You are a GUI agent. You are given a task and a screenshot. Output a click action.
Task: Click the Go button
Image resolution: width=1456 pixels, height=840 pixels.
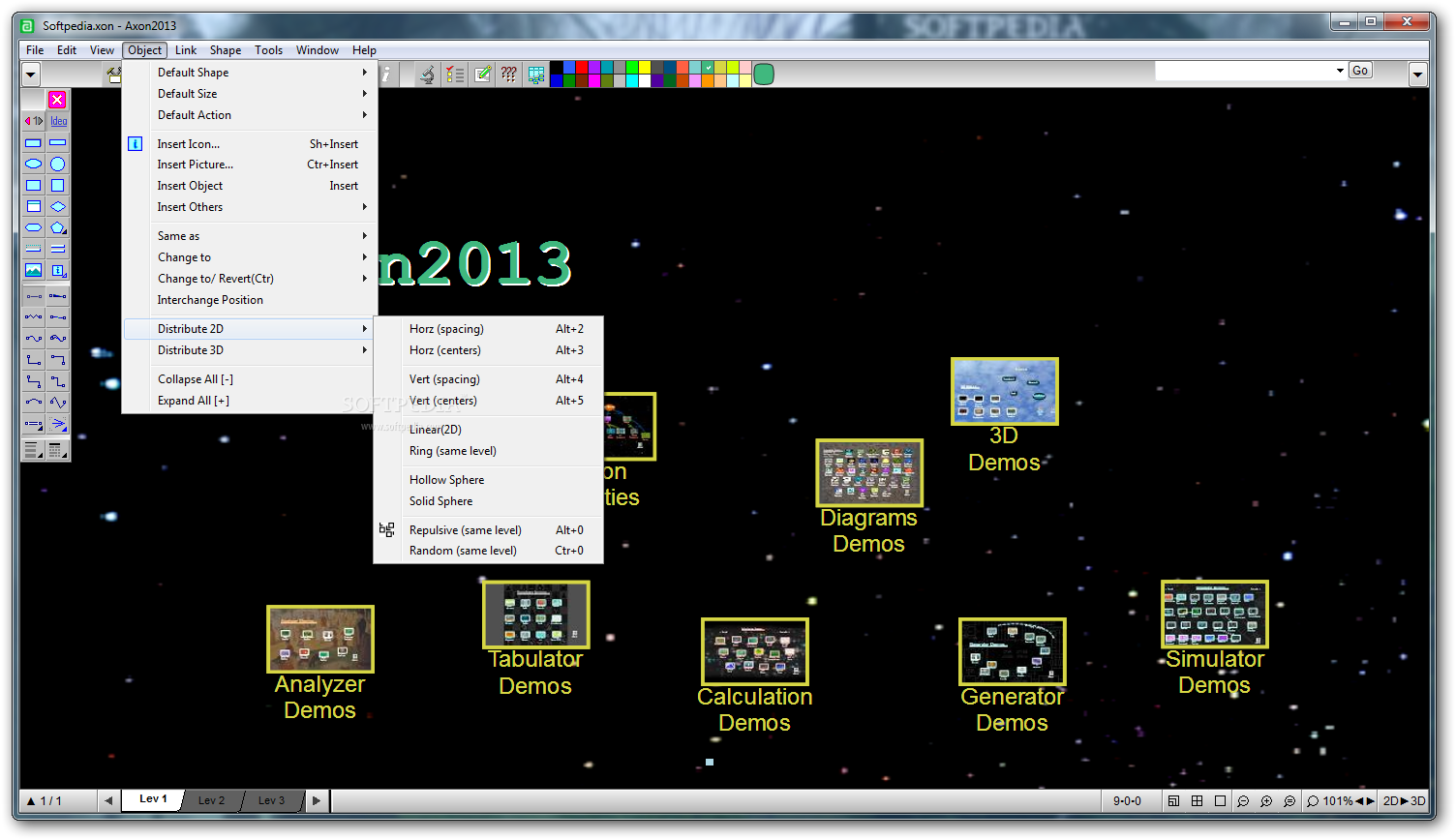pos(1360,71)
